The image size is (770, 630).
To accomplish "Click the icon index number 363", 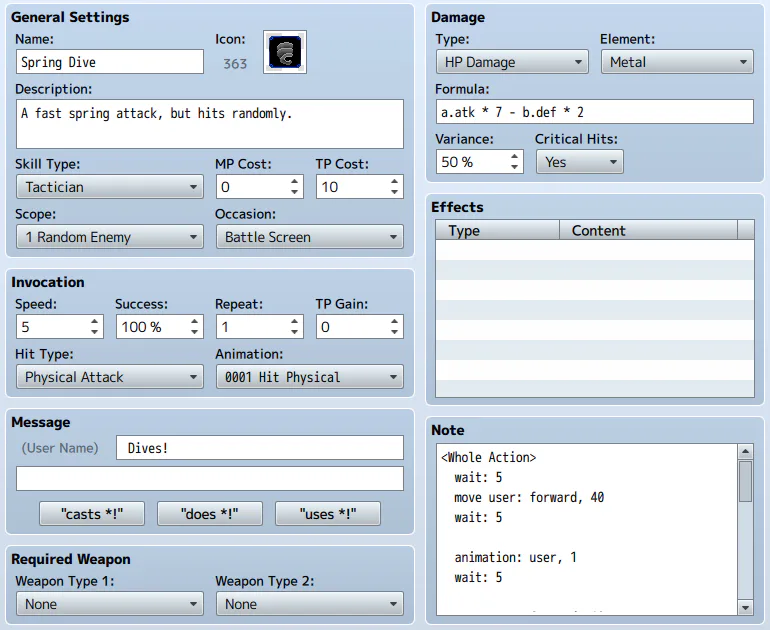I will pos(235,64).
